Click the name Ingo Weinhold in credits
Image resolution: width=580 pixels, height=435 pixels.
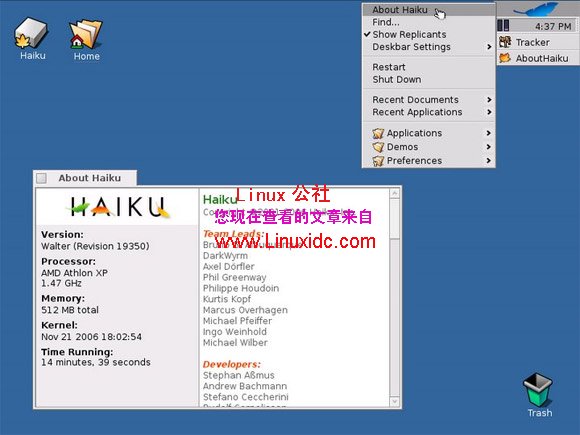[x=235, y=332]
